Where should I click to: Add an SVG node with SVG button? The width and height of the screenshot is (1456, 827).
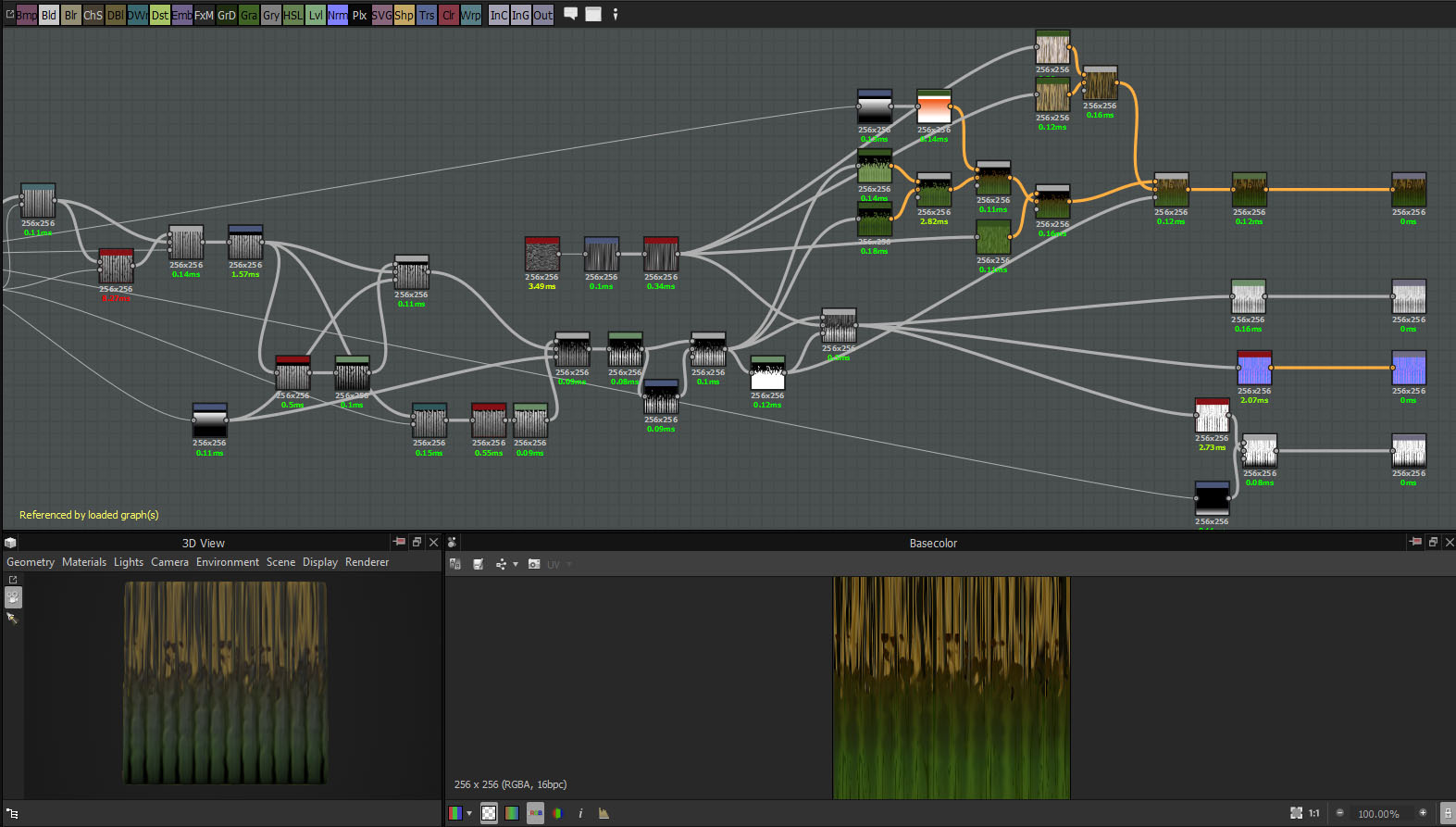[382, 15]
